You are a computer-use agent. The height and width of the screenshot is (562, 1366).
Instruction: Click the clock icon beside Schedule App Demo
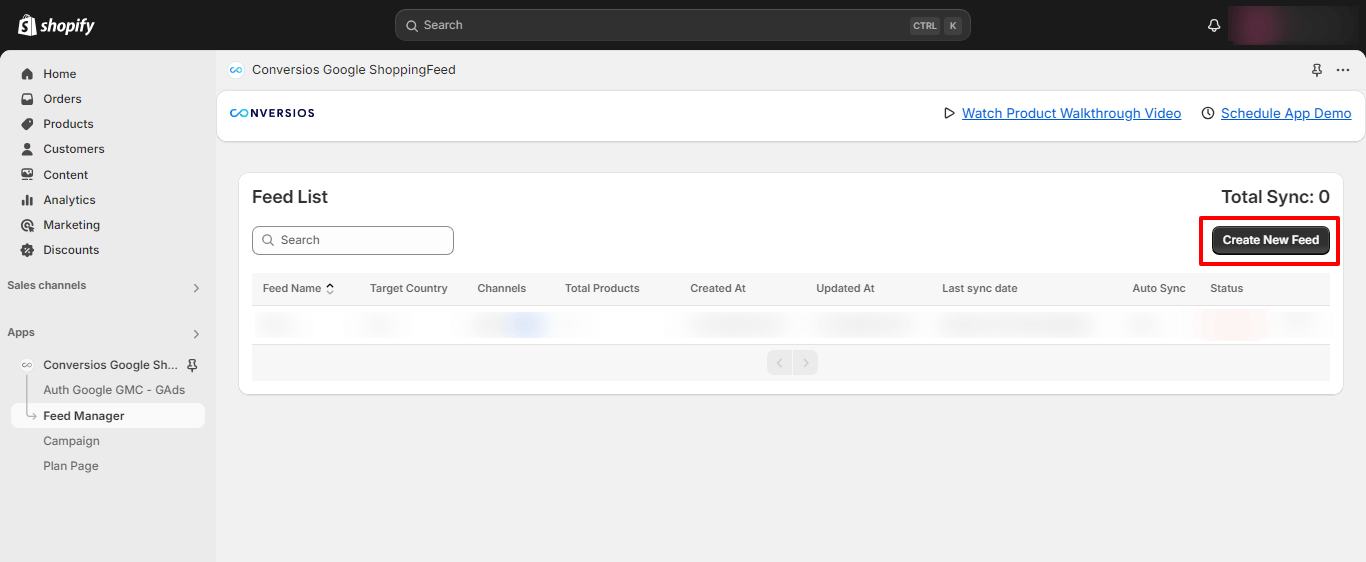1208,113
